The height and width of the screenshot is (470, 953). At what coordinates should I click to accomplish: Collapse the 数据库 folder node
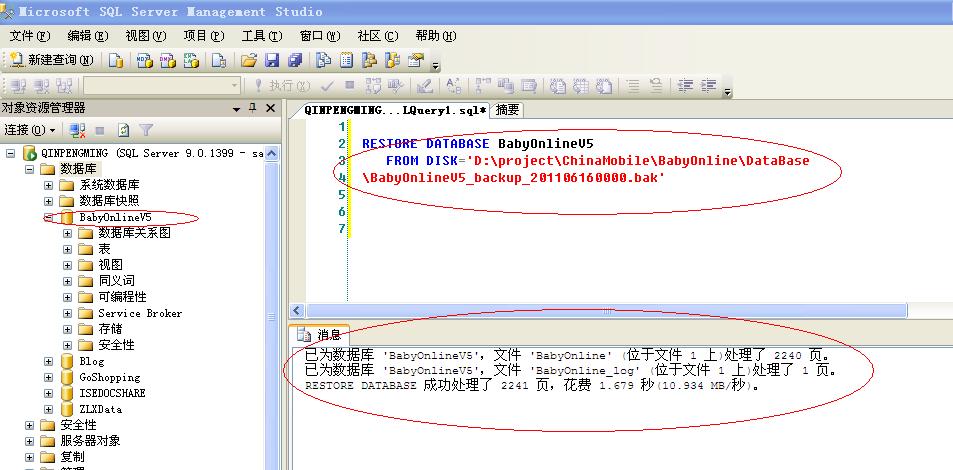[x=29, y=168]
